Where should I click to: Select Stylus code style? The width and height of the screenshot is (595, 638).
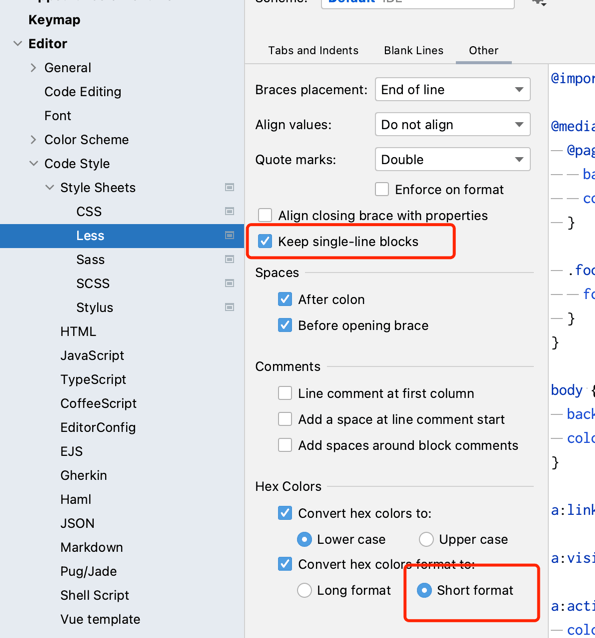coord(94,308)
